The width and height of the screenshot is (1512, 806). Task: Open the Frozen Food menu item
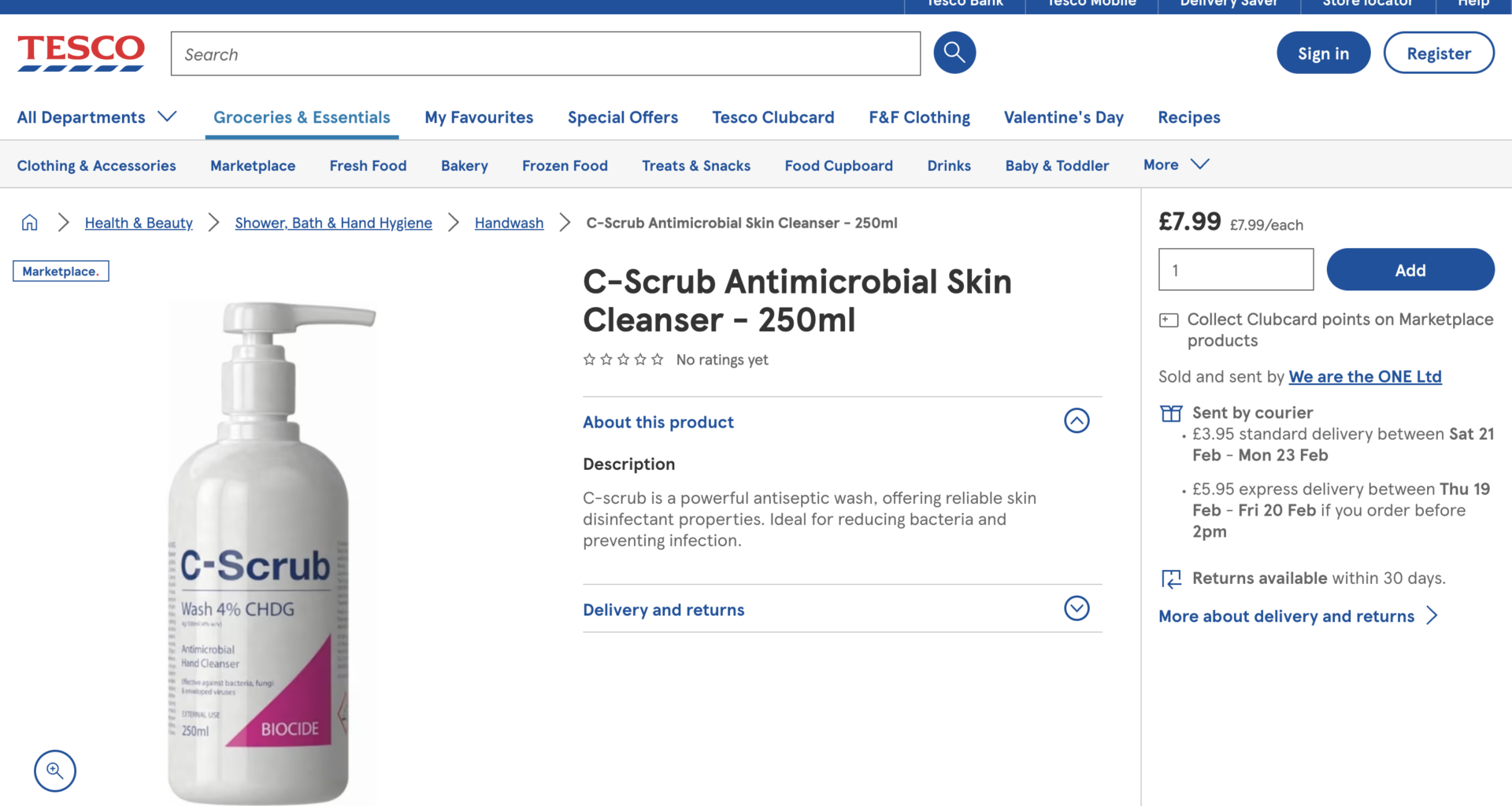click(x=565, y=165)
